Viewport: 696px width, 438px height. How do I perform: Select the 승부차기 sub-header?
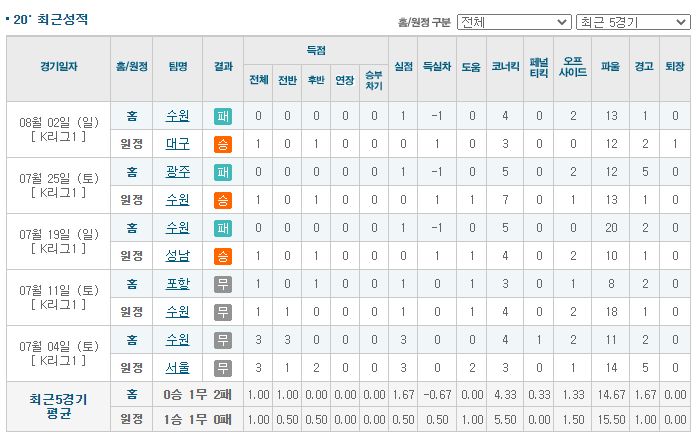tap(374, 83)
